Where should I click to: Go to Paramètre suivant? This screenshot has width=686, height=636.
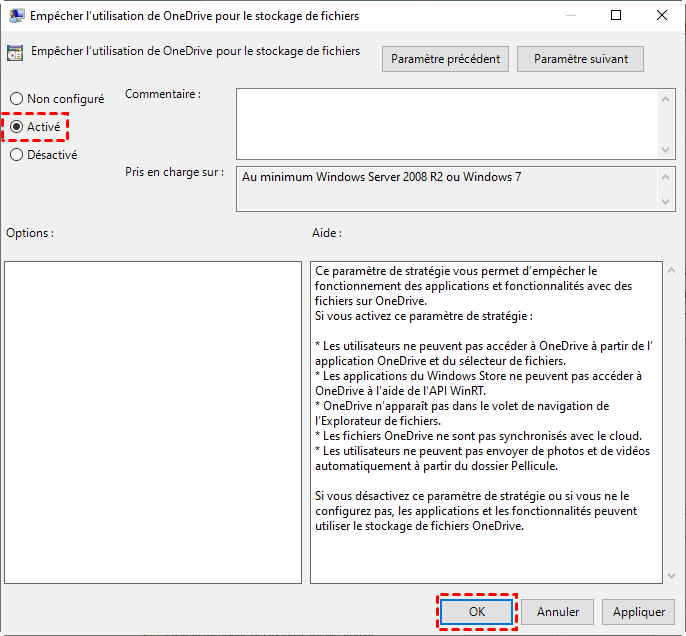580,59
